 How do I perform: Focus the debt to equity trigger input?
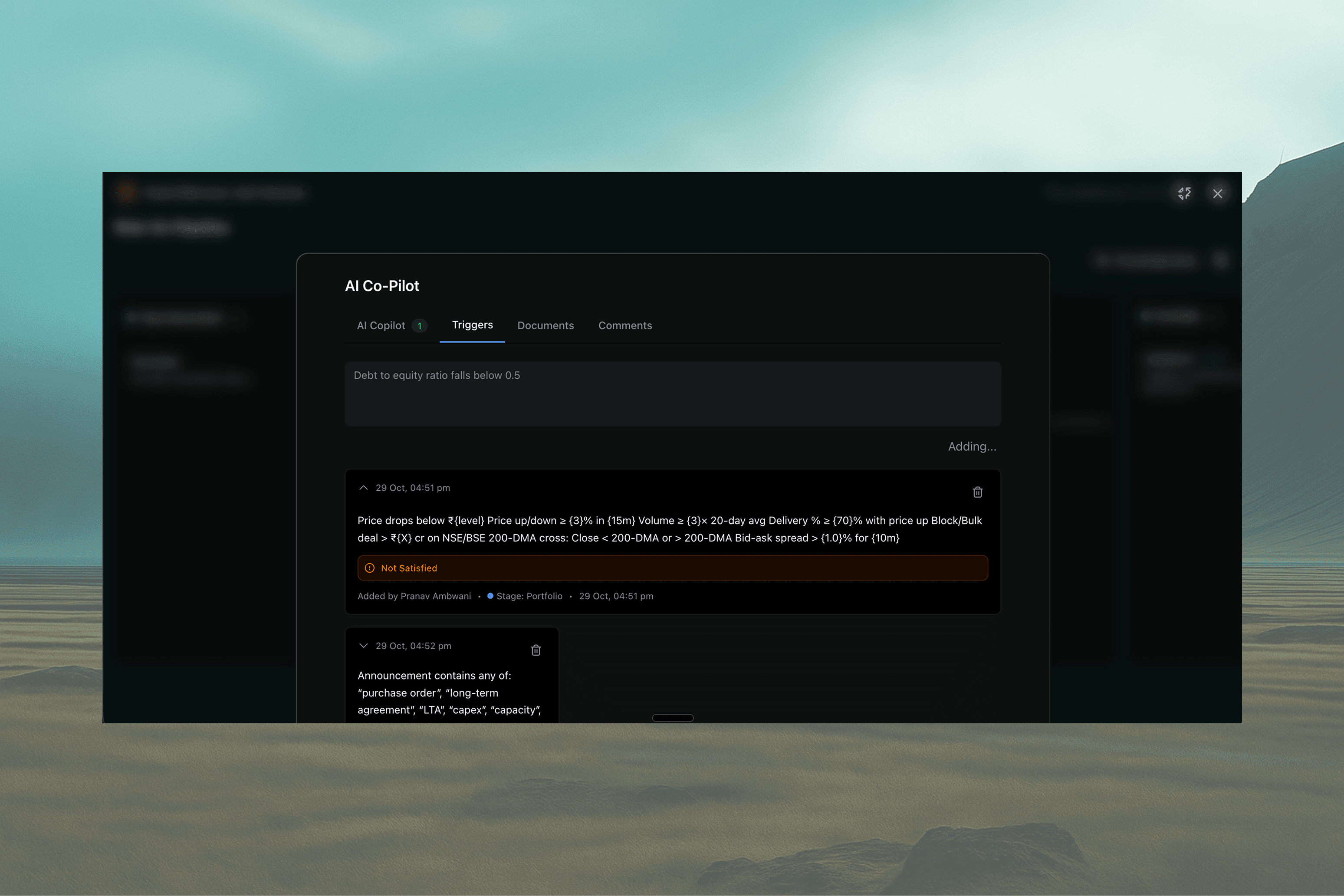click(672, 393)
